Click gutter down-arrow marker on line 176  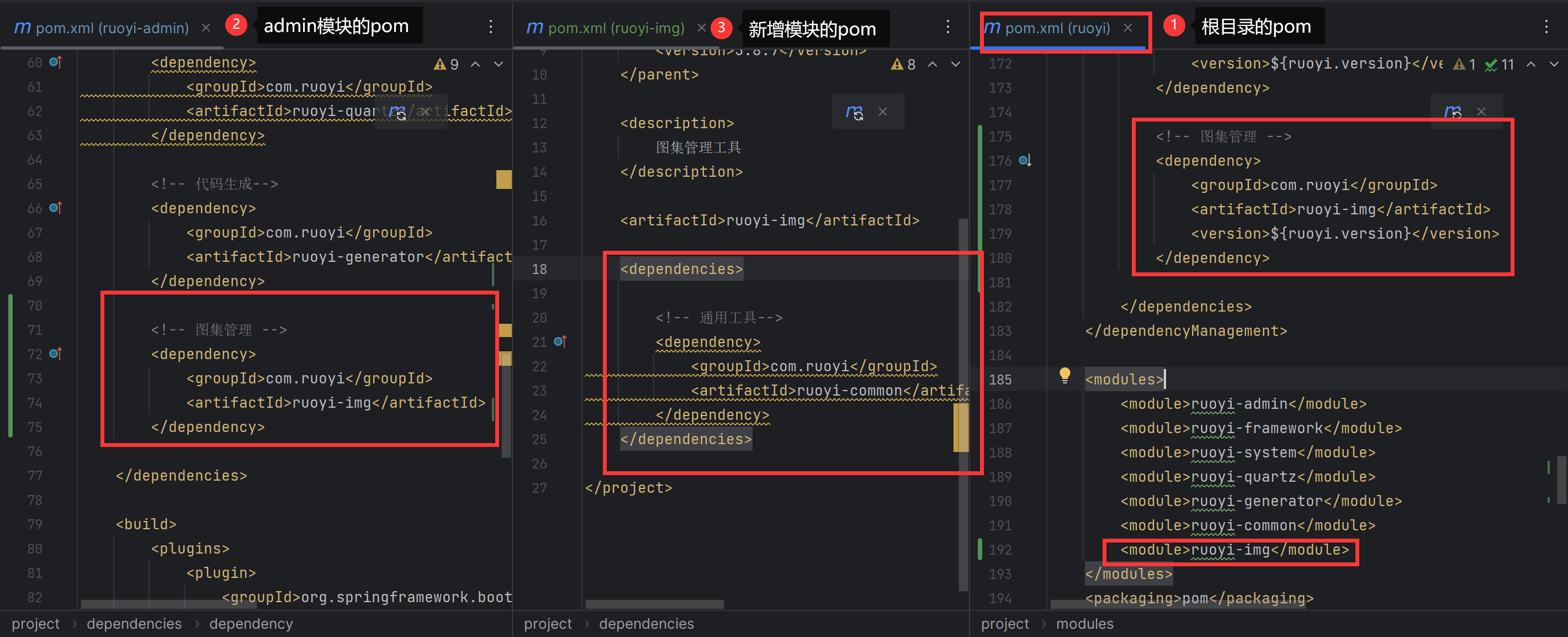pyautogui.click(x=1025, y=161)
